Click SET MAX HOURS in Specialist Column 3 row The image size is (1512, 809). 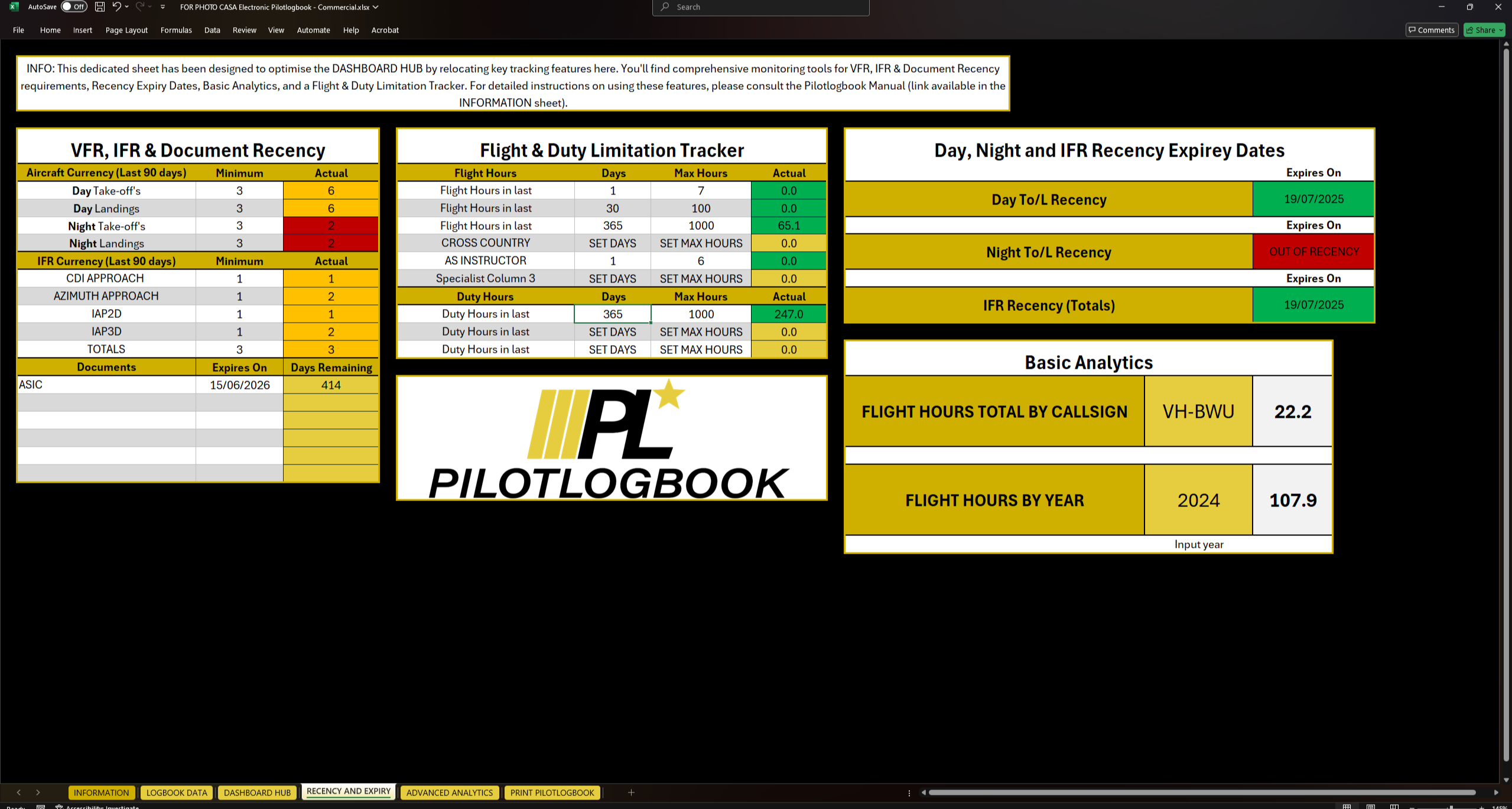pos(701,278)
